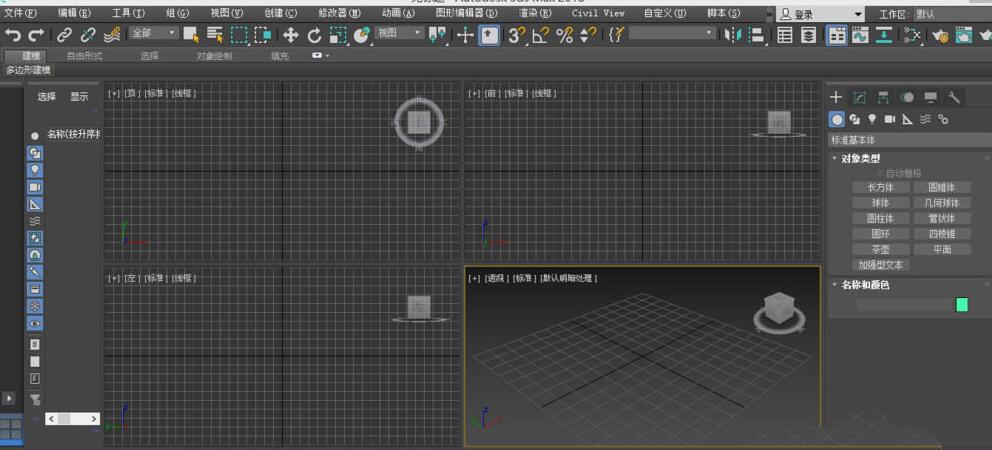The width and height of the screenshot is (992, 450).
Task: Open the 文件(F) menu
Action: [x=21, y=13]
